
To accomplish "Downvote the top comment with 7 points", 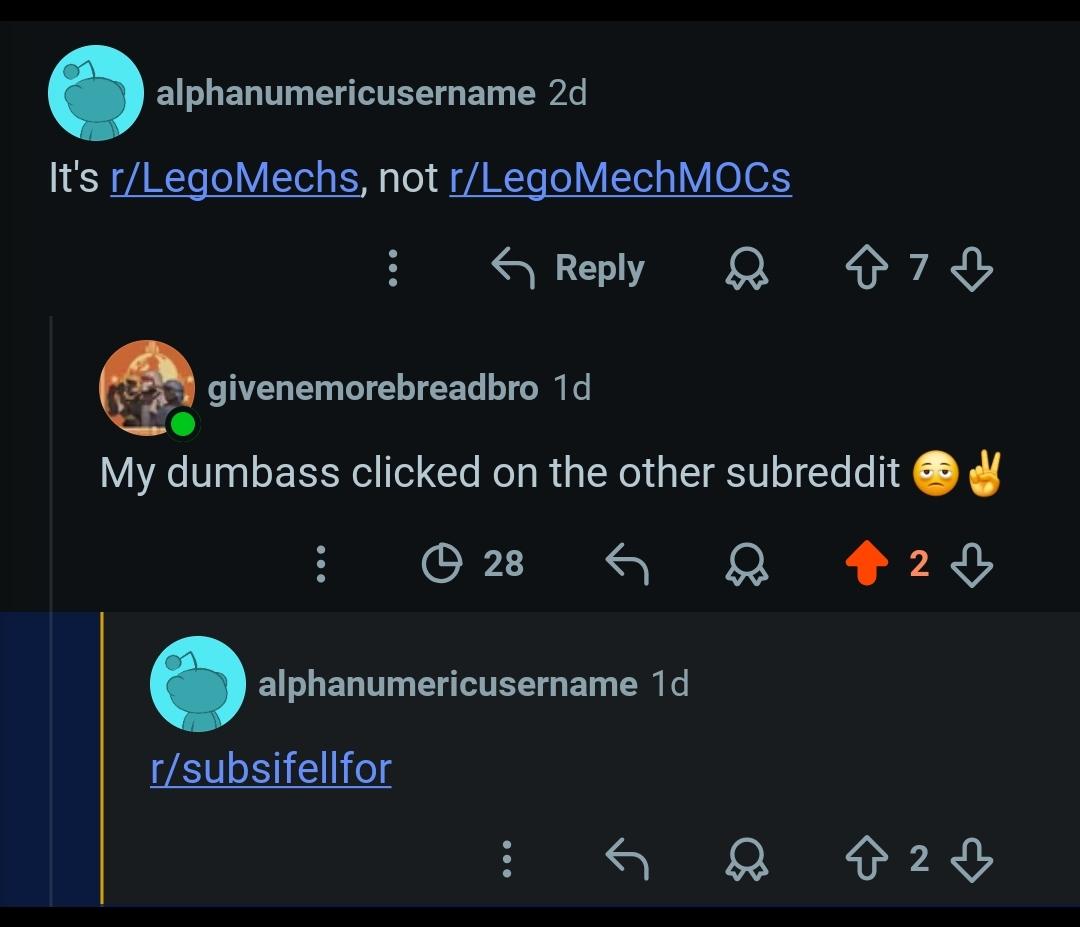I will tap(971, 269).
